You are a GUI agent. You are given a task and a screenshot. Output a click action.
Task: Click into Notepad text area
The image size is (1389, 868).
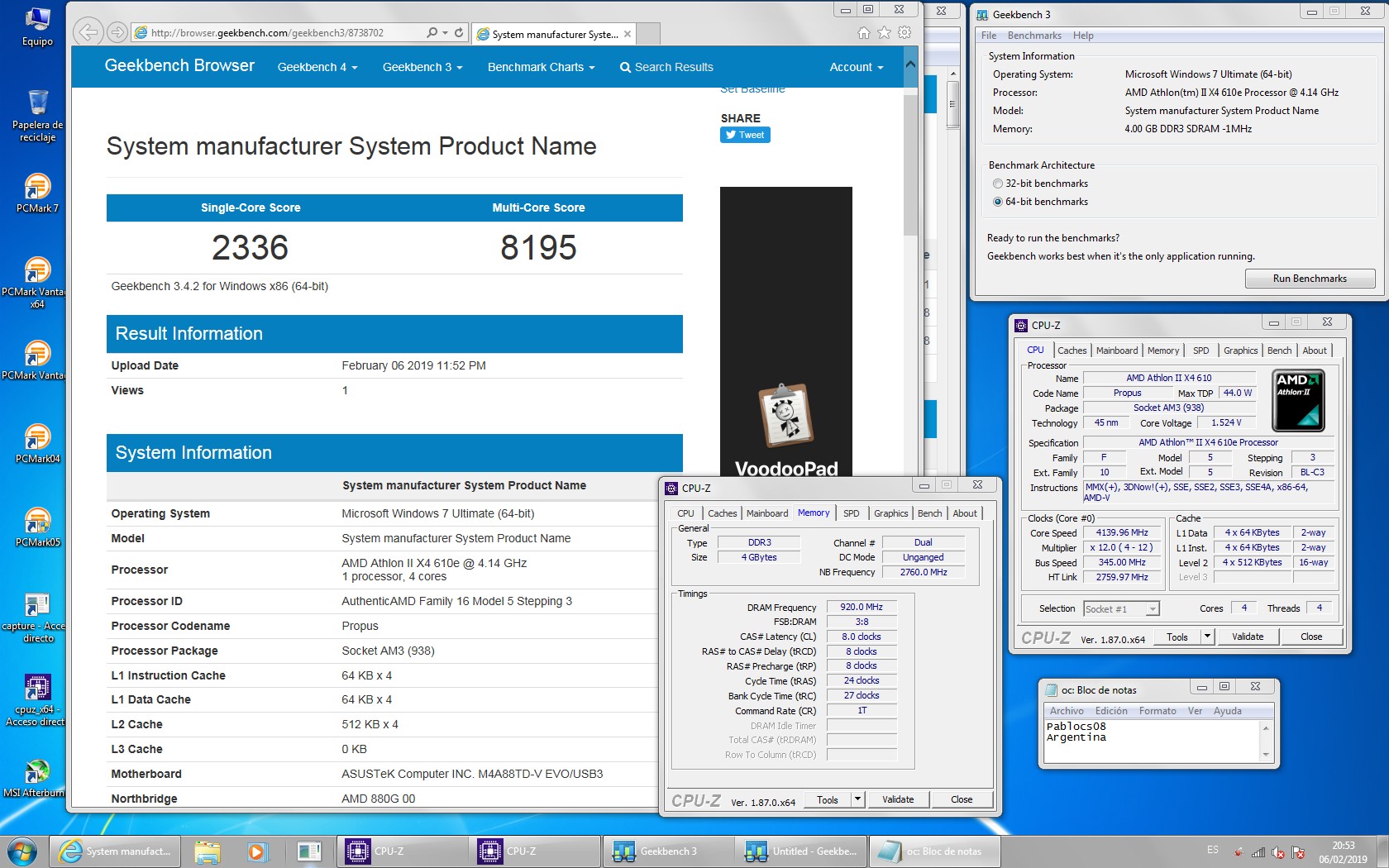pos(1151,740)
